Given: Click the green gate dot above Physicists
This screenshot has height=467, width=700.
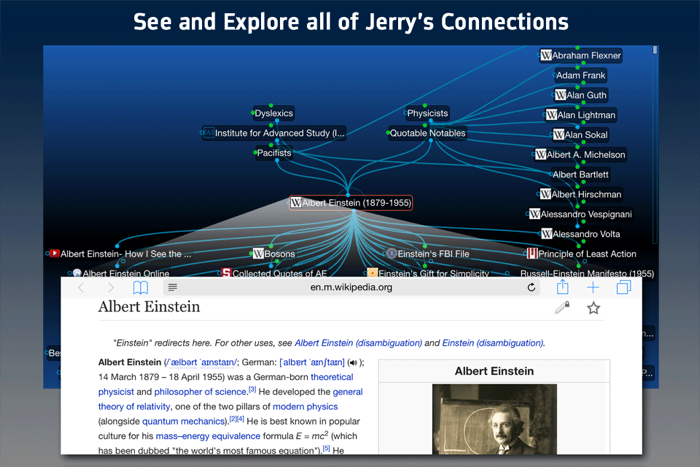Looking at the screenshot, I should (x=425, y=106).
